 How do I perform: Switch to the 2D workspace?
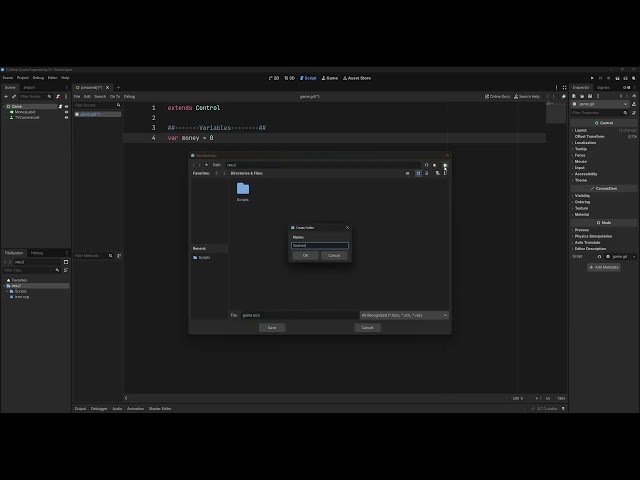274,78
